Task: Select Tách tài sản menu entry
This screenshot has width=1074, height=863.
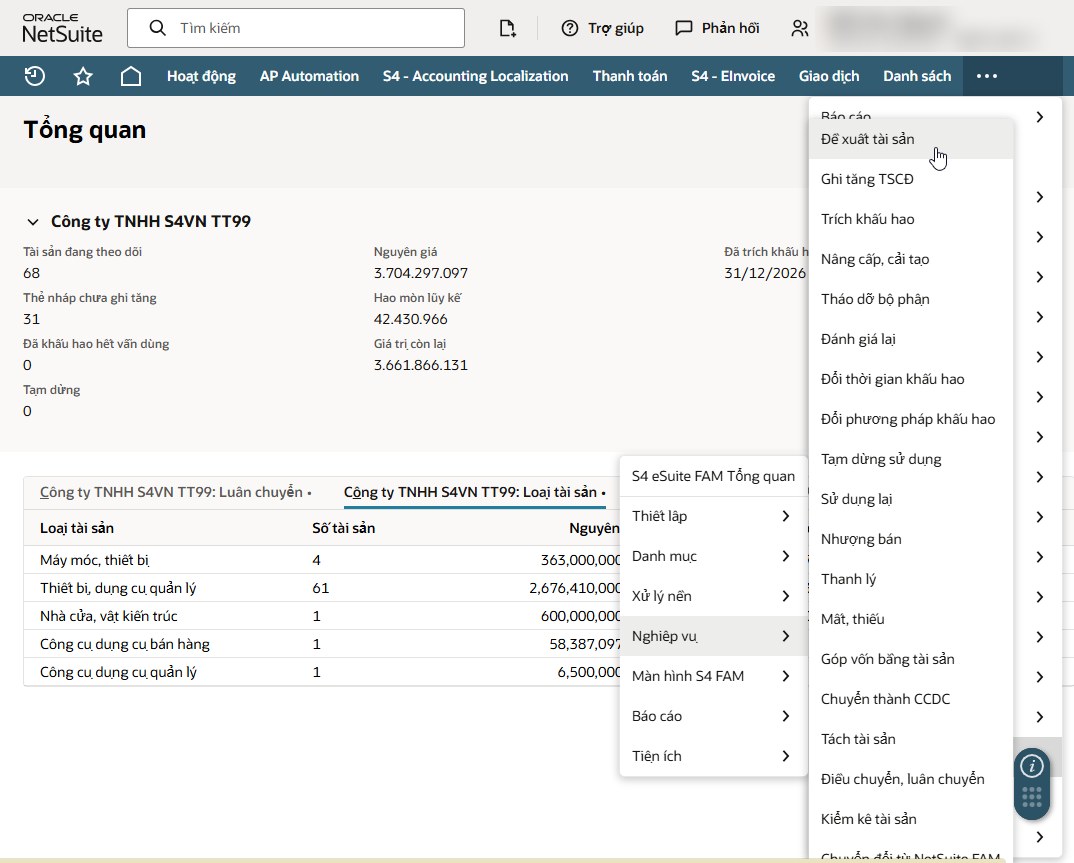Action: pos(910,739)
